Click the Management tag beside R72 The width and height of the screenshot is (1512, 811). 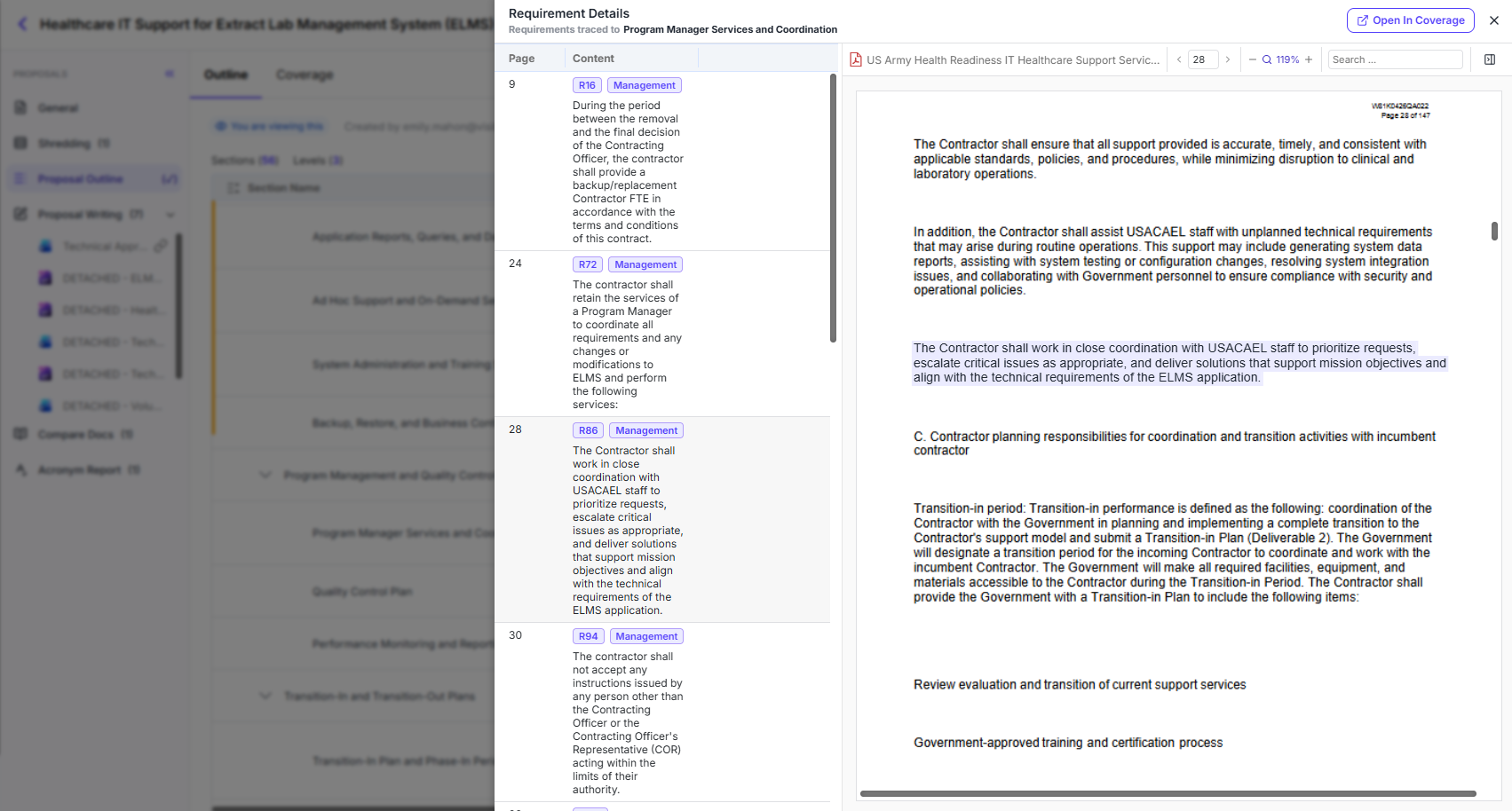[x=645, y=264]
